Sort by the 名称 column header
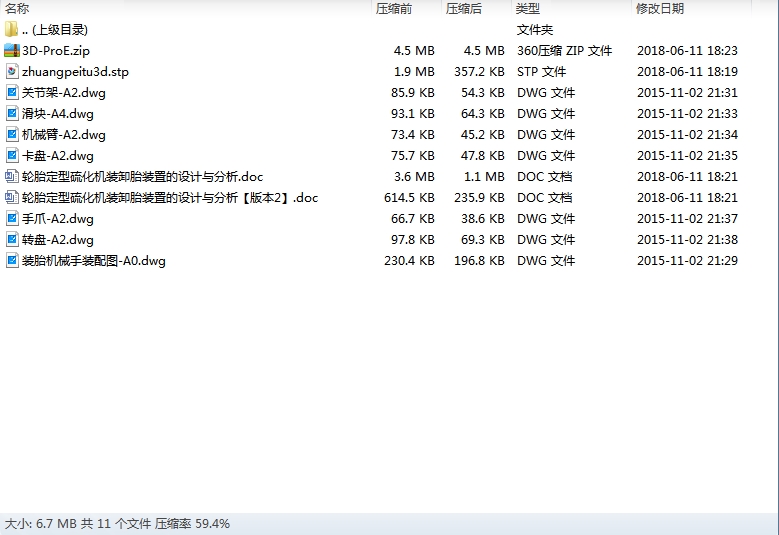Screen dimensions: 779x535 17,8
